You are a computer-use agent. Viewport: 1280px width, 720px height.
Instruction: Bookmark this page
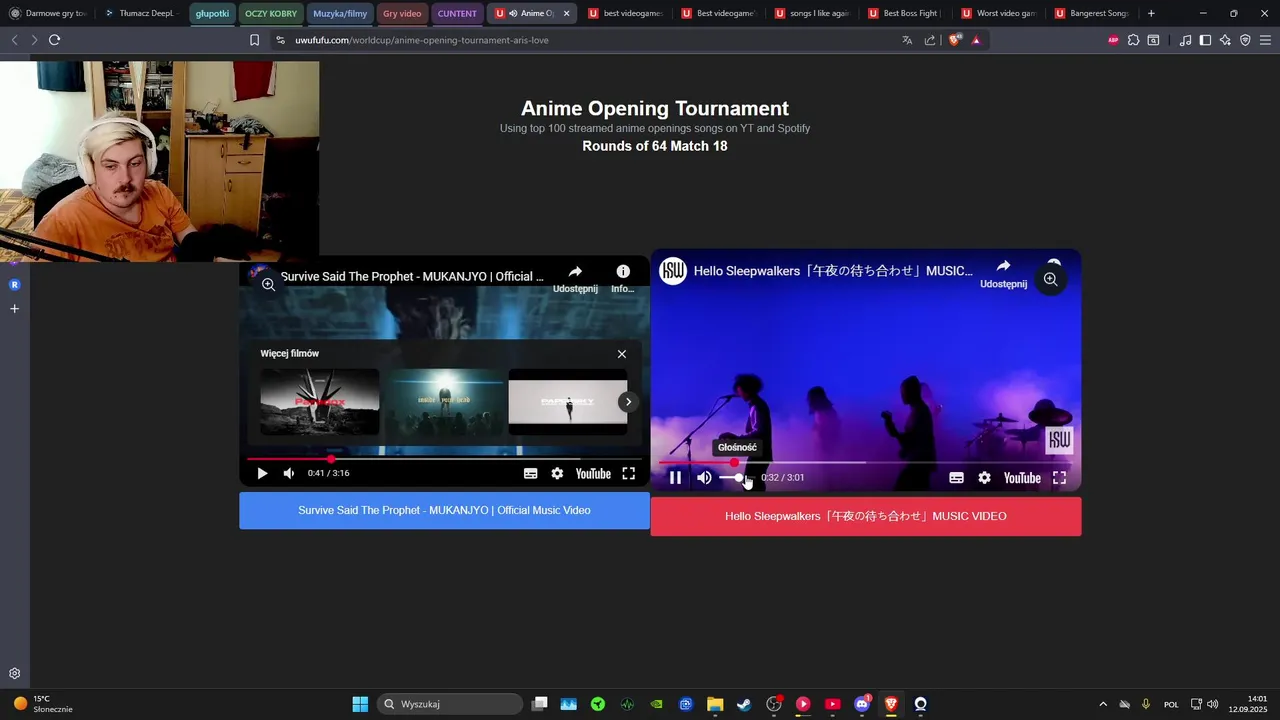(x=254, y=40)
